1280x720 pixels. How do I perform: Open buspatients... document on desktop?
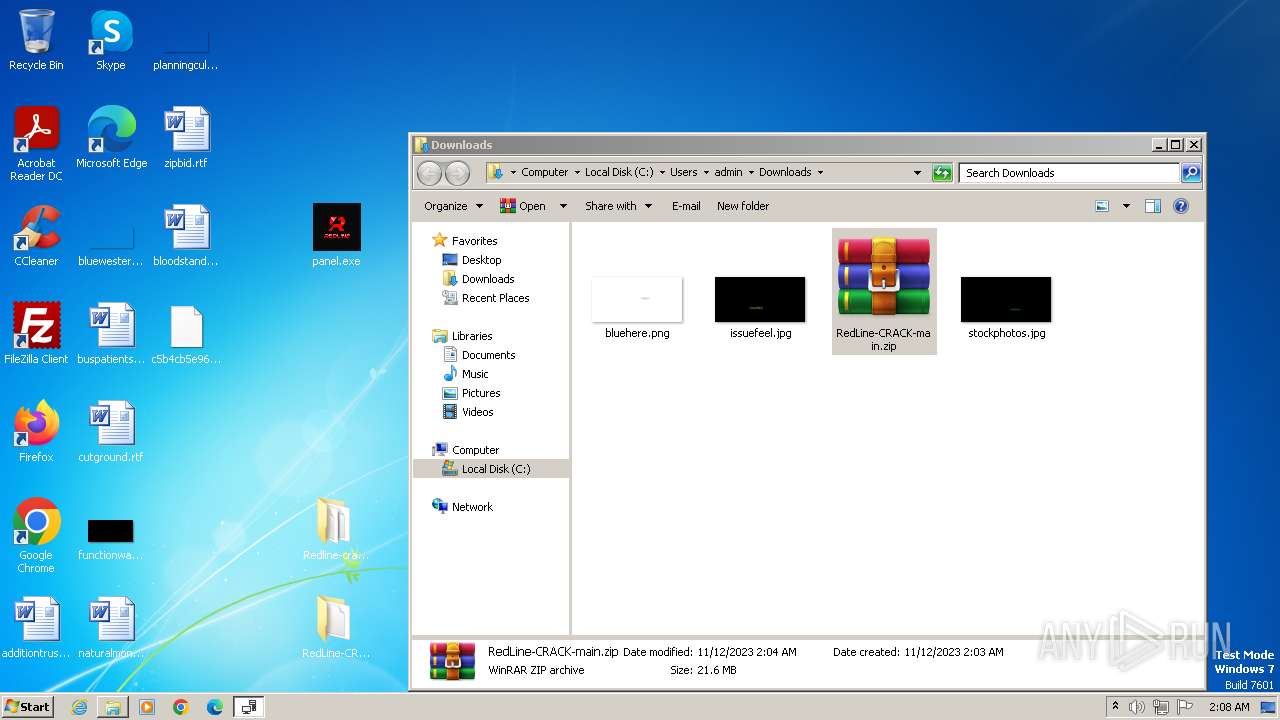click(x=111, y=334)
